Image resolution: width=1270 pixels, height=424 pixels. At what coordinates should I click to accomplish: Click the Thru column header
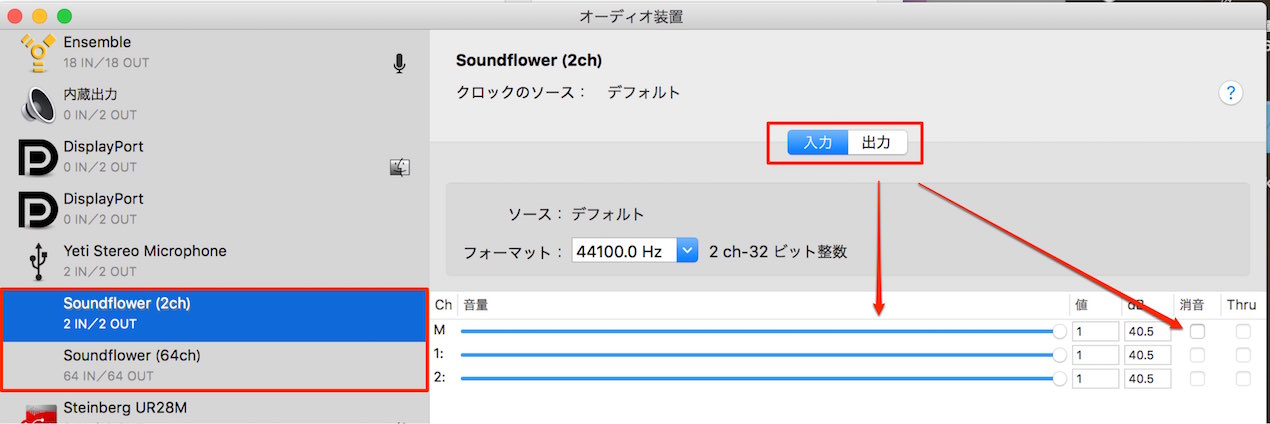point(1242,305)
